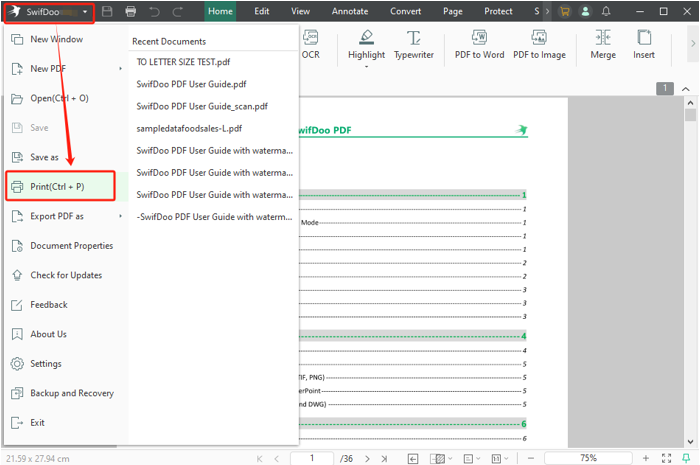Click the Merge tool
The width and height of the screenshot is (700, 465).
tap(603, 45)
